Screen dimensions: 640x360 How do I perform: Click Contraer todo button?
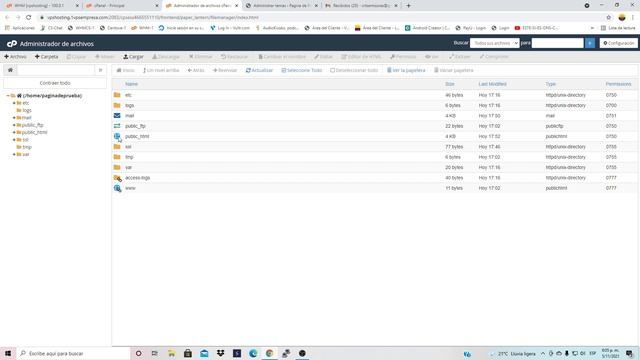pyautogui.click(x=55, y=83)
